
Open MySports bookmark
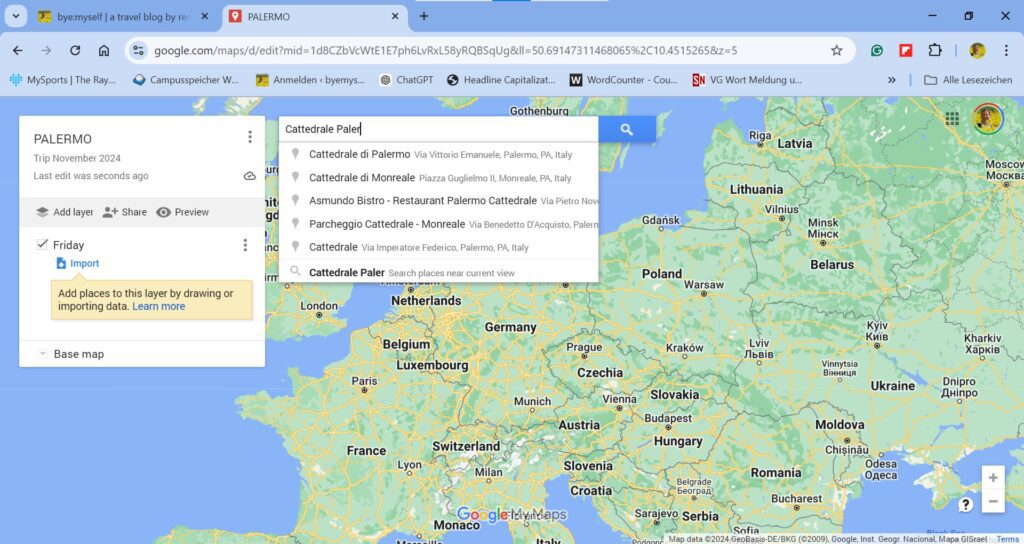(x=63, y=80)
